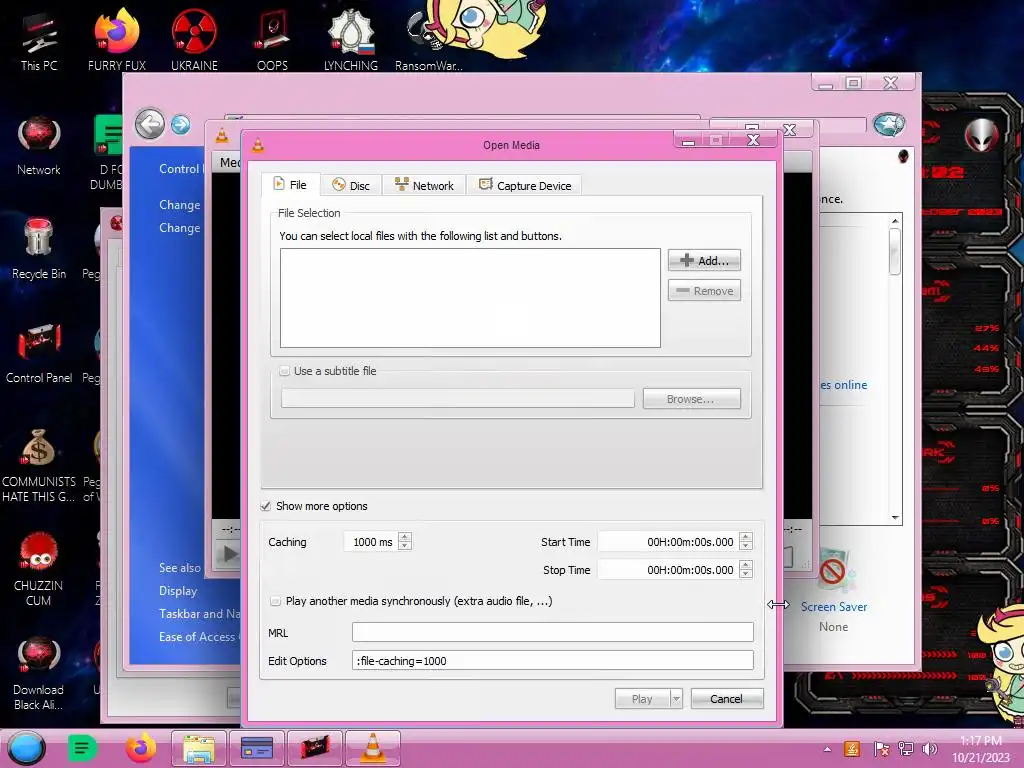Switch to VLC cone in taskbar
The height and width of the screenshot is (768, 1024).
(x=372, y=748)
